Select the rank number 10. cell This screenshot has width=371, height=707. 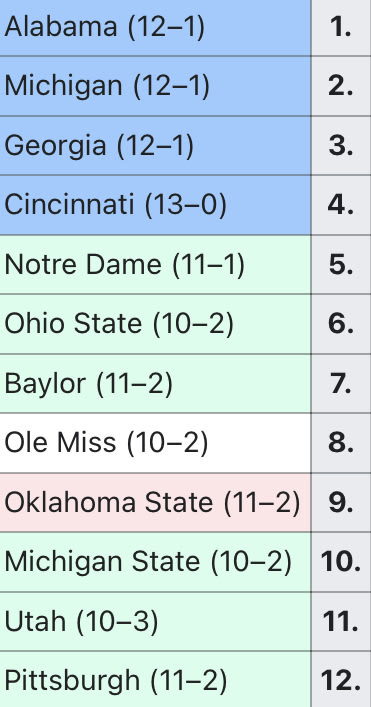tap(341, 562)
